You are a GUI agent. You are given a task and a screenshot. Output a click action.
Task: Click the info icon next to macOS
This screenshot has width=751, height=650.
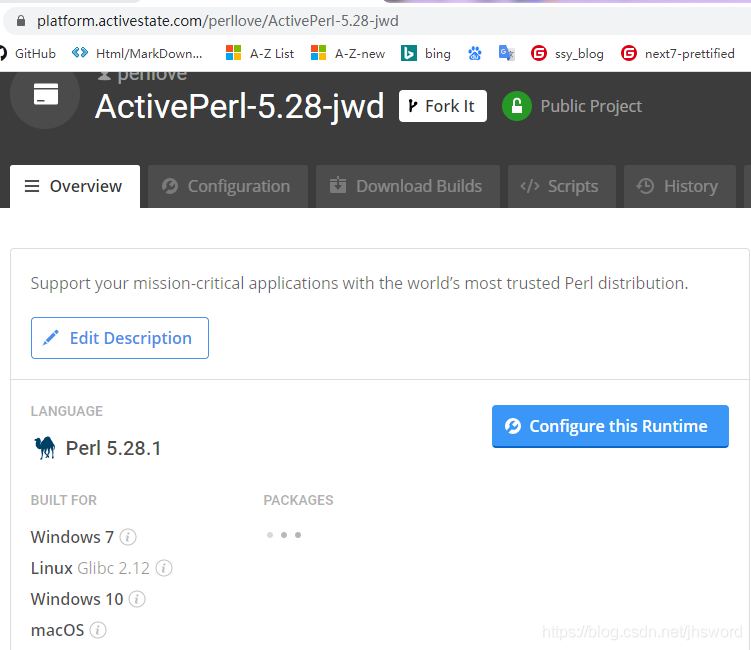click(98, 630)
